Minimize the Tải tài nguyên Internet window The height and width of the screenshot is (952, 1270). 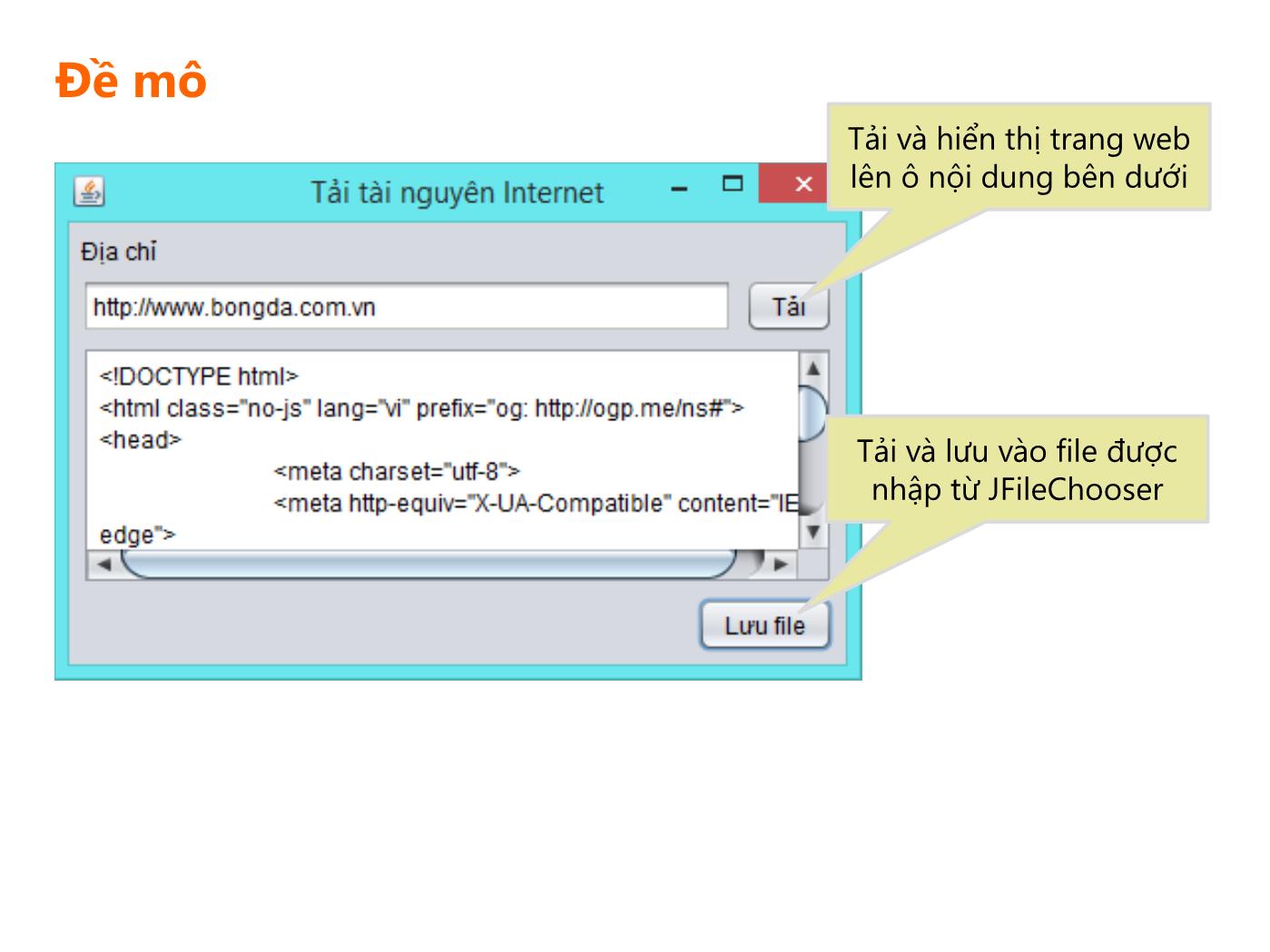679,189
